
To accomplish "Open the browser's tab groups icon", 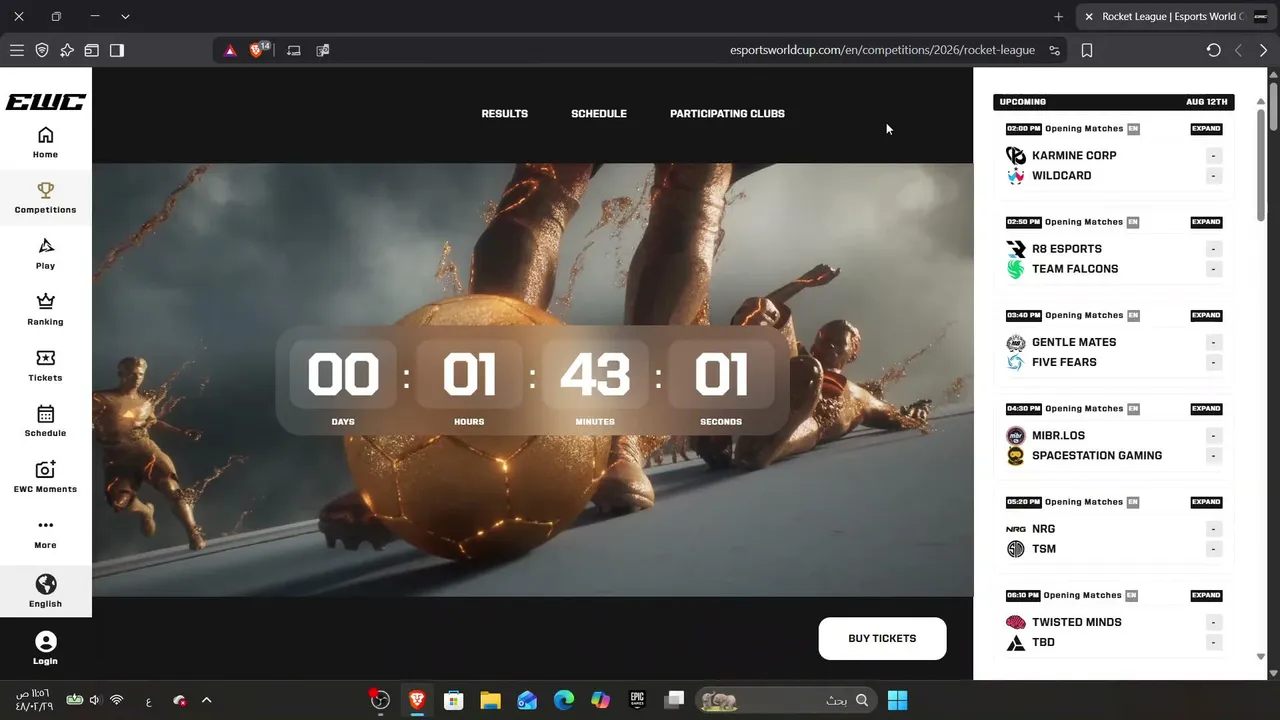I will 92,50.
